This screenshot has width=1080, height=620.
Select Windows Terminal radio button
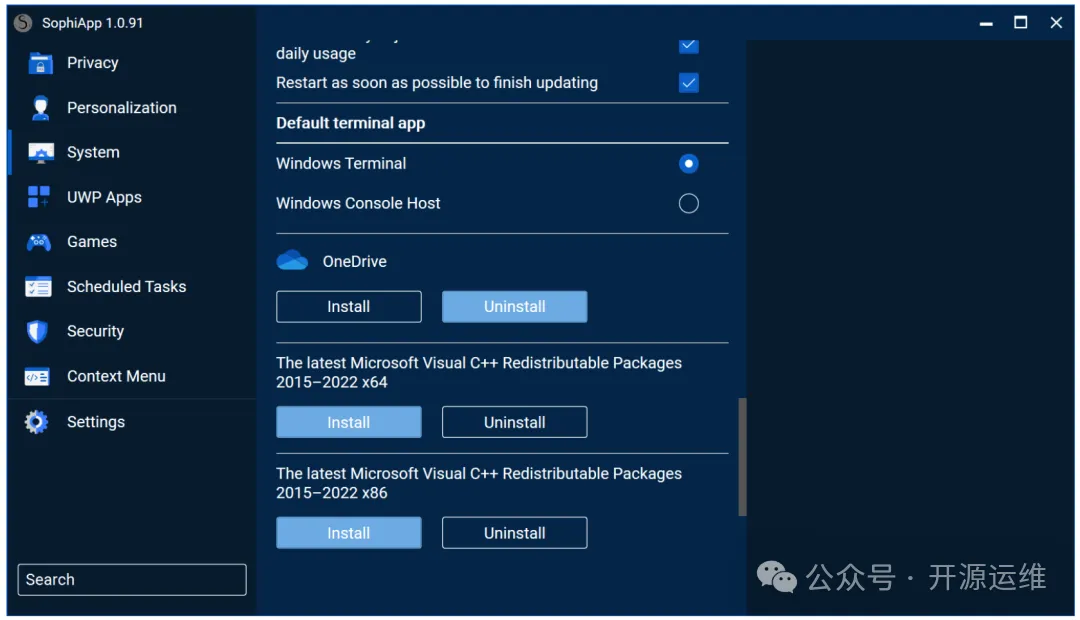pyautogui.click(x=689, y=164)
